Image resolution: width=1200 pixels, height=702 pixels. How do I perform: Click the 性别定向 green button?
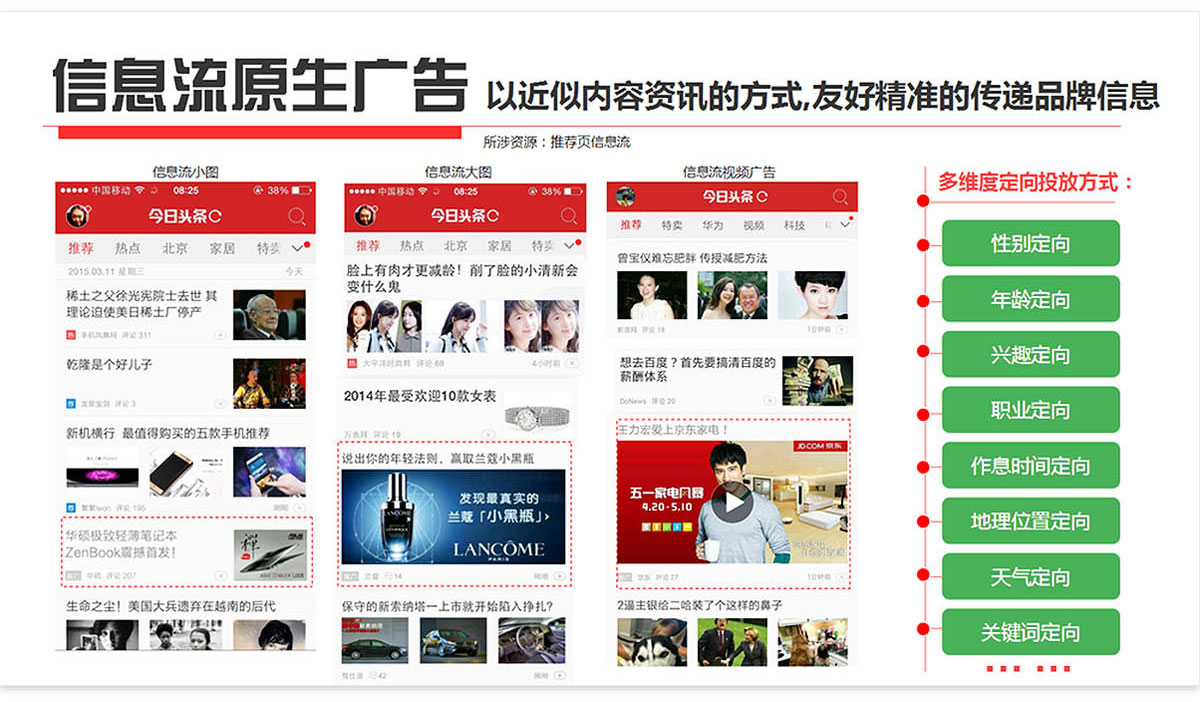pyautogui.click(x=1030, y=243)
